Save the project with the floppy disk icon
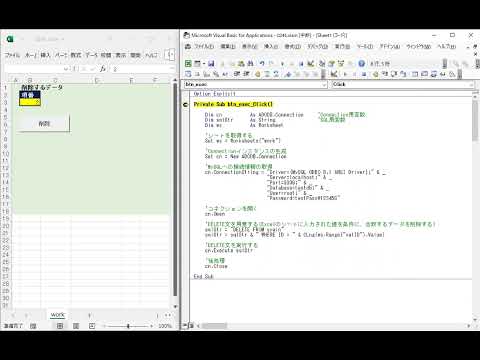Screen dimensions: 480x360 tap(211, 63)
